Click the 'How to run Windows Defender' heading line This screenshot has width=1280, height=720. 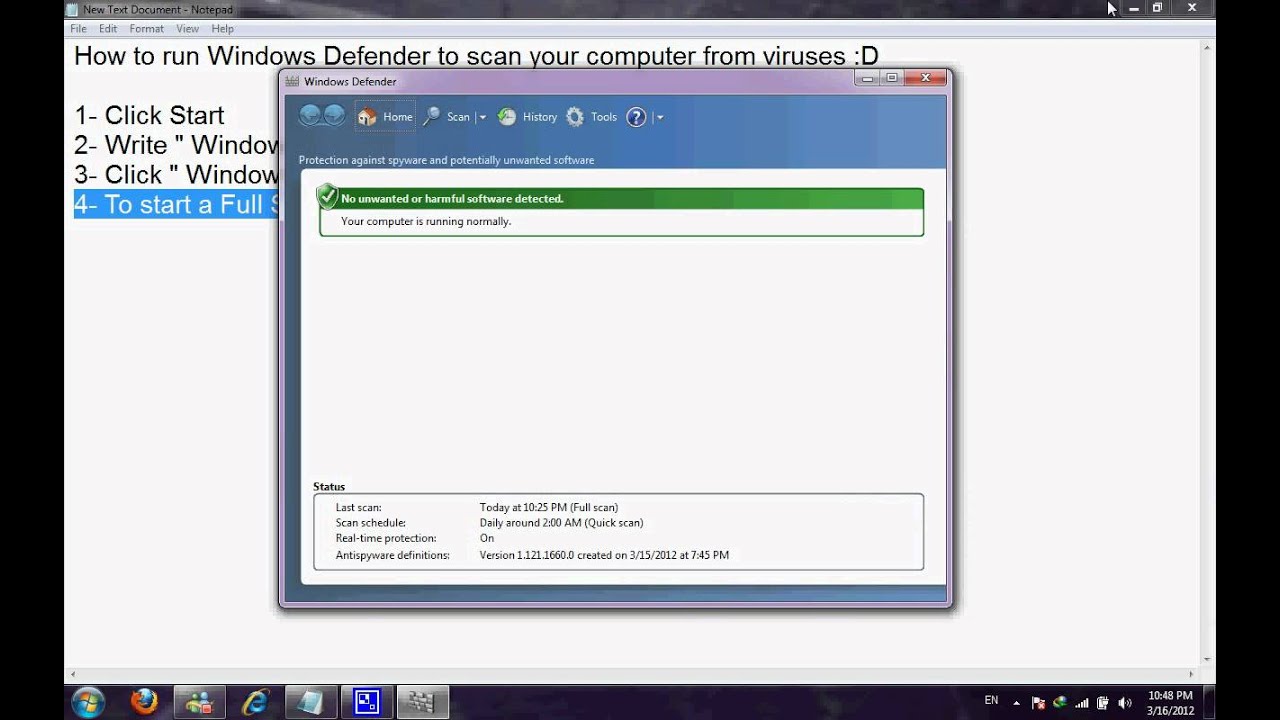pyautogui.click(x=476, y=56)
